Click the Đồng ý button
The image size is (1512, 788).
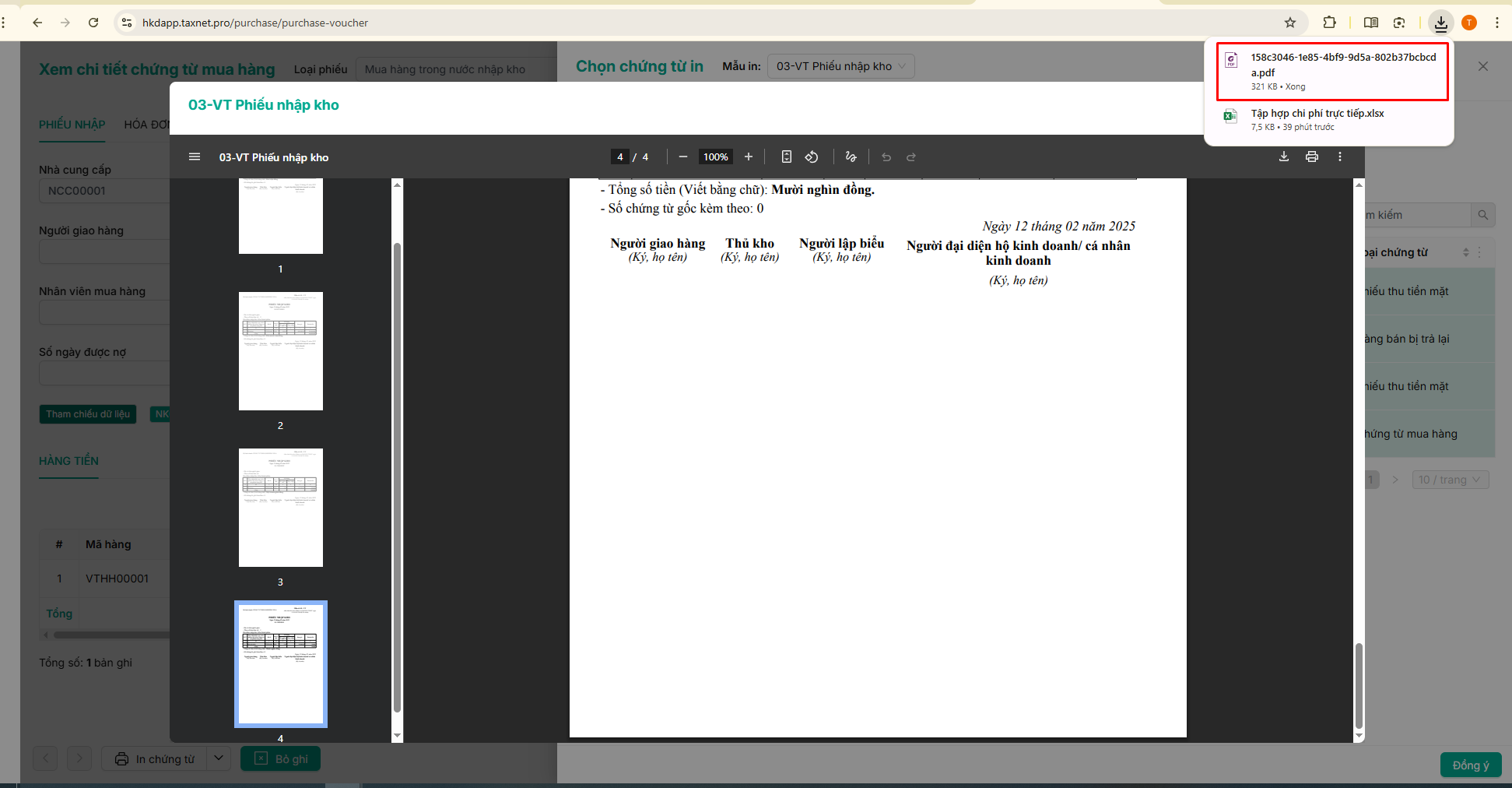[1471, 765]
